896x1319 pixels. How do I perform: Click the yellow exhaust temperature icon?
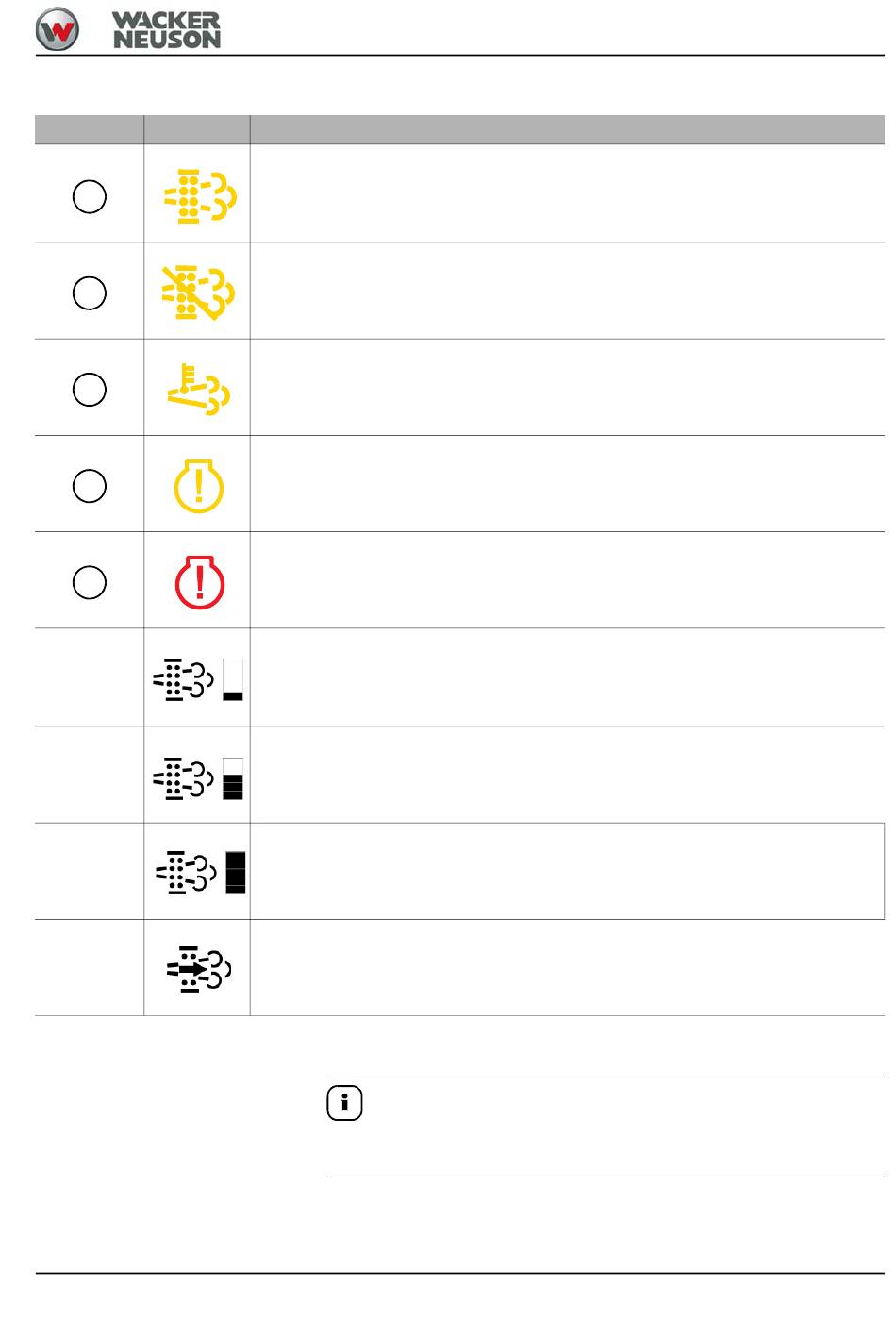[x=199, y=389]
